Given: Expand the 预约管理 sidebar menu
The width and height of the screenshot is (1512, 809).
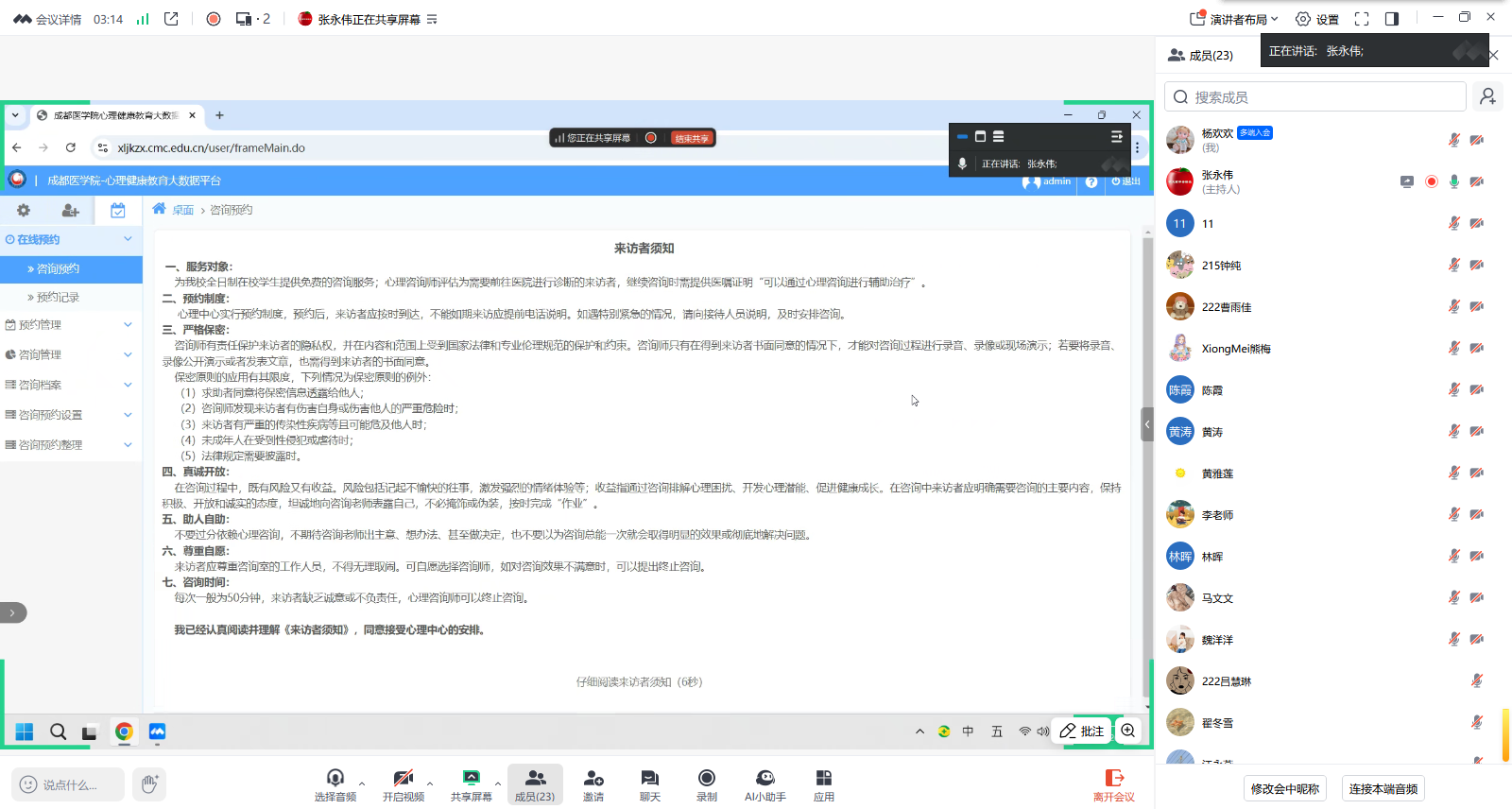Looking at the screenshot, I should tap(71, 324).
